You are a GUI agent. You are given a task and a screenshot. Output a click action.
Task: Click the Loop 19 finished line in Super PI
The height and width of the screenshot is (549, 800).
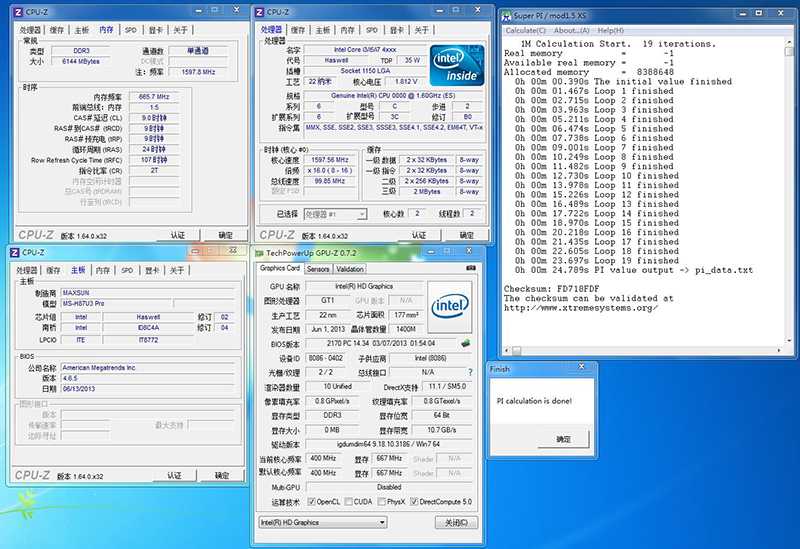click(x=594, y=261)
